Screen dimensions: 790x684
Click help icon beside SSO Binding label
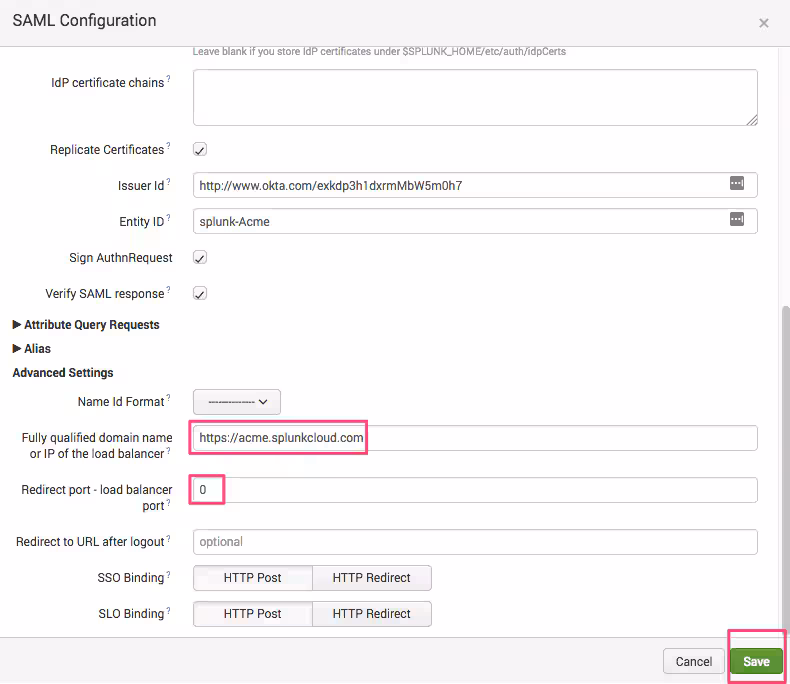[168, 574]
